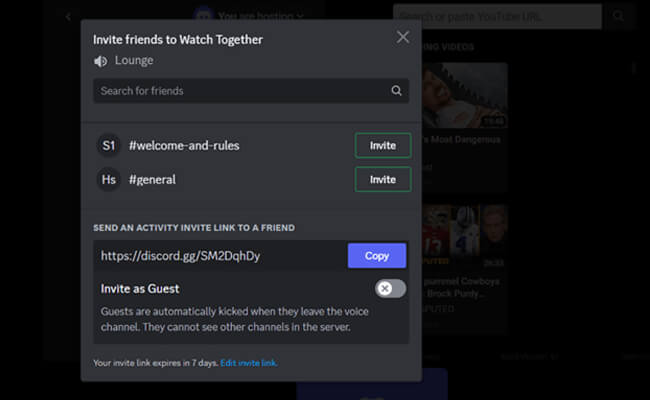This screenshot has width=650, height=400.
Task: Select the #general channel name
Action: (152, 179)
